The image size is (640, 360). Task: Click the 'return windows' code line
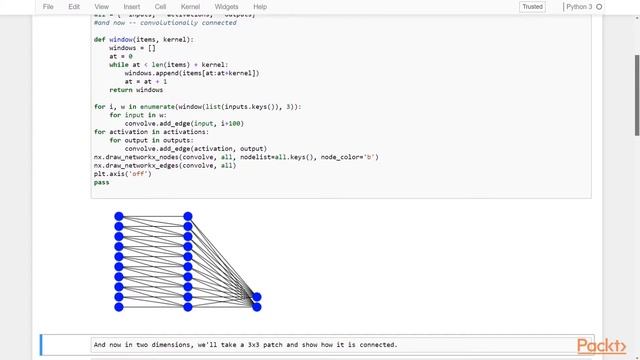point(136,90)
